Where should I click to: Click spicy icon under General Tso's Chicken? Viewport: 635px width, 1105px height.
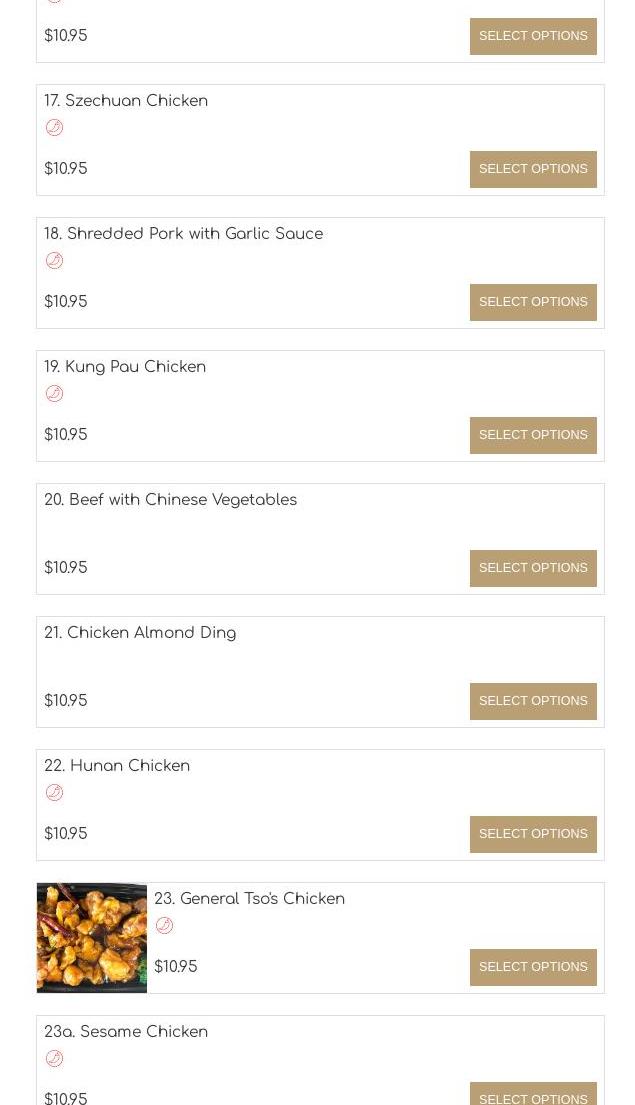tap(164, 926)
